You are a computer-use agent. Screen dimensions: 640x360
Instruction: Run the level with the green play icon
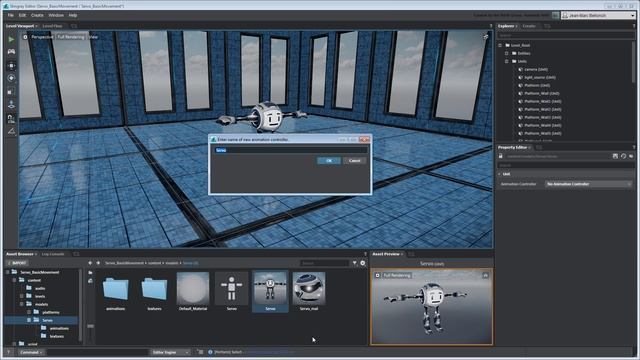pyautogui.click(x=11, y=40)
